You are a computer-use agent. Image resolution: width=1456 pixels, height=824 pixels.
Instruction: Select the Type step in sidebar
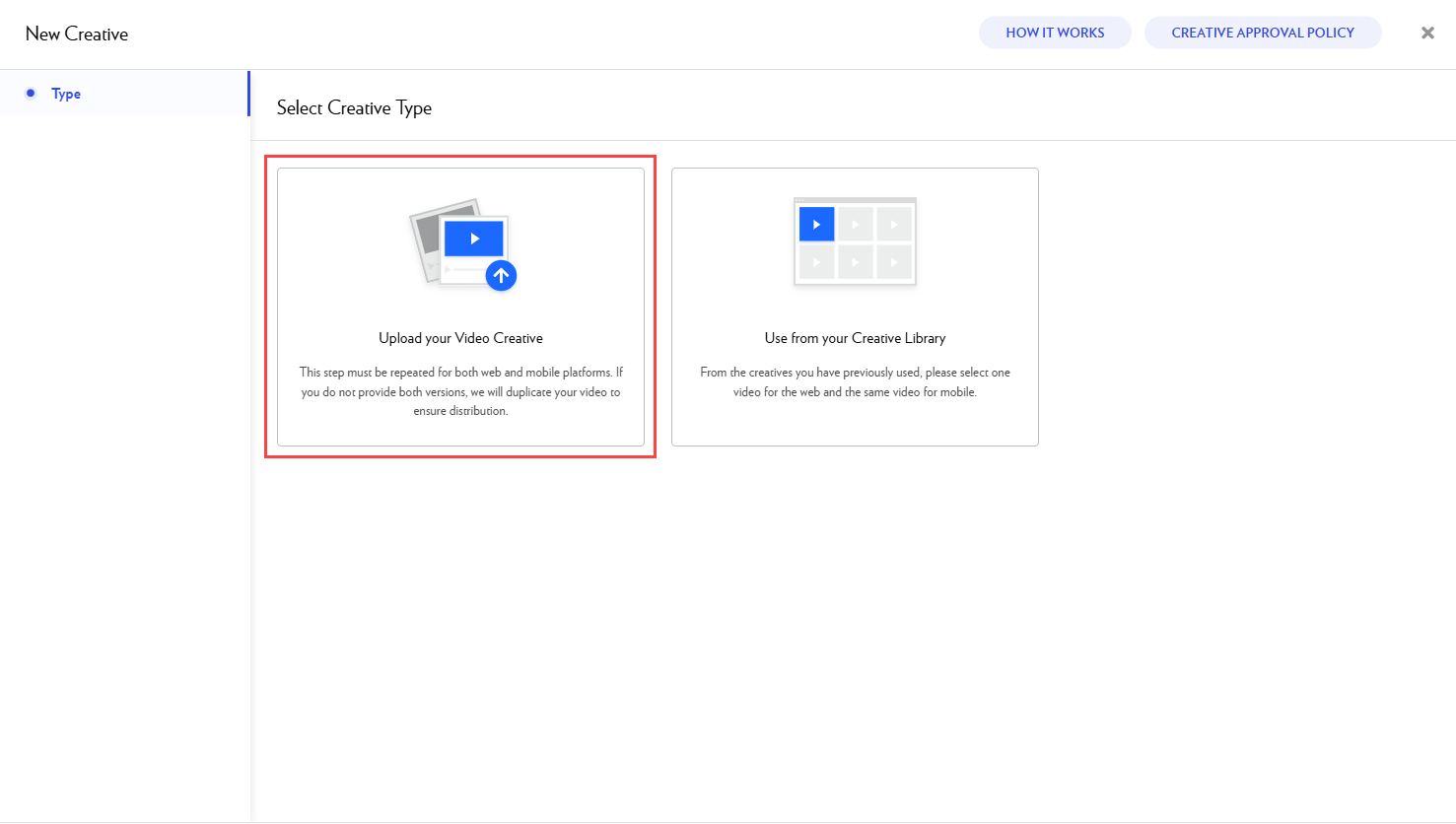[x=66, y=94]
